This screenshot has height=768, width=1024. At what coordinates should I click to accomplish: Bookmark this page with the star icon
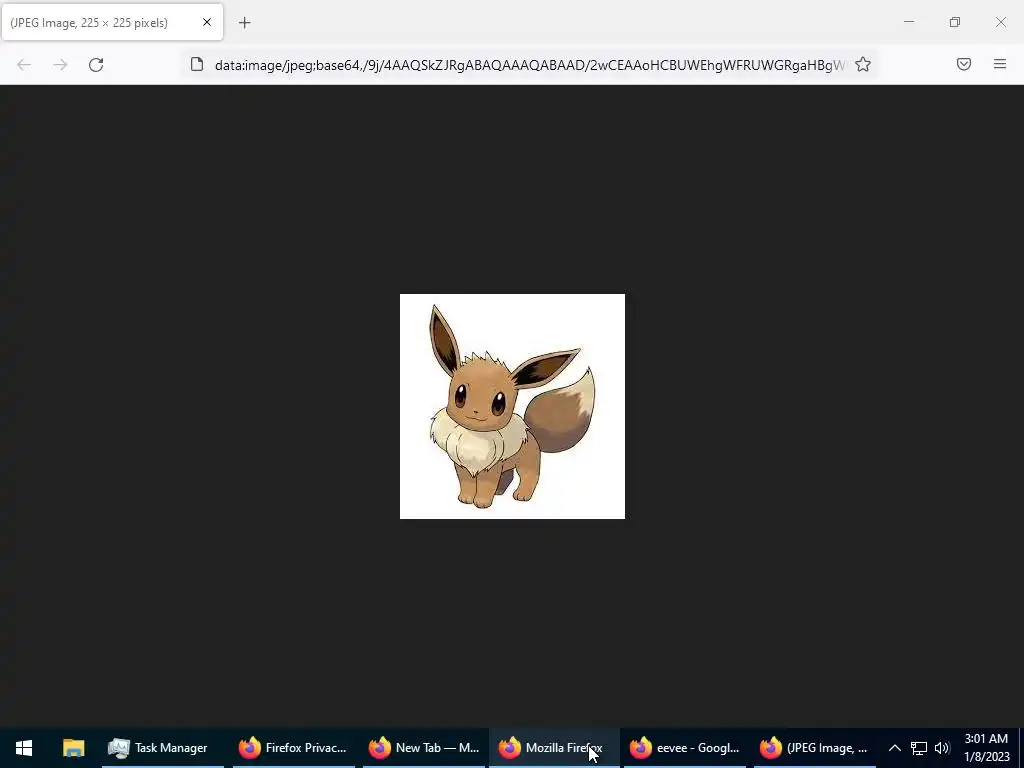863,64
